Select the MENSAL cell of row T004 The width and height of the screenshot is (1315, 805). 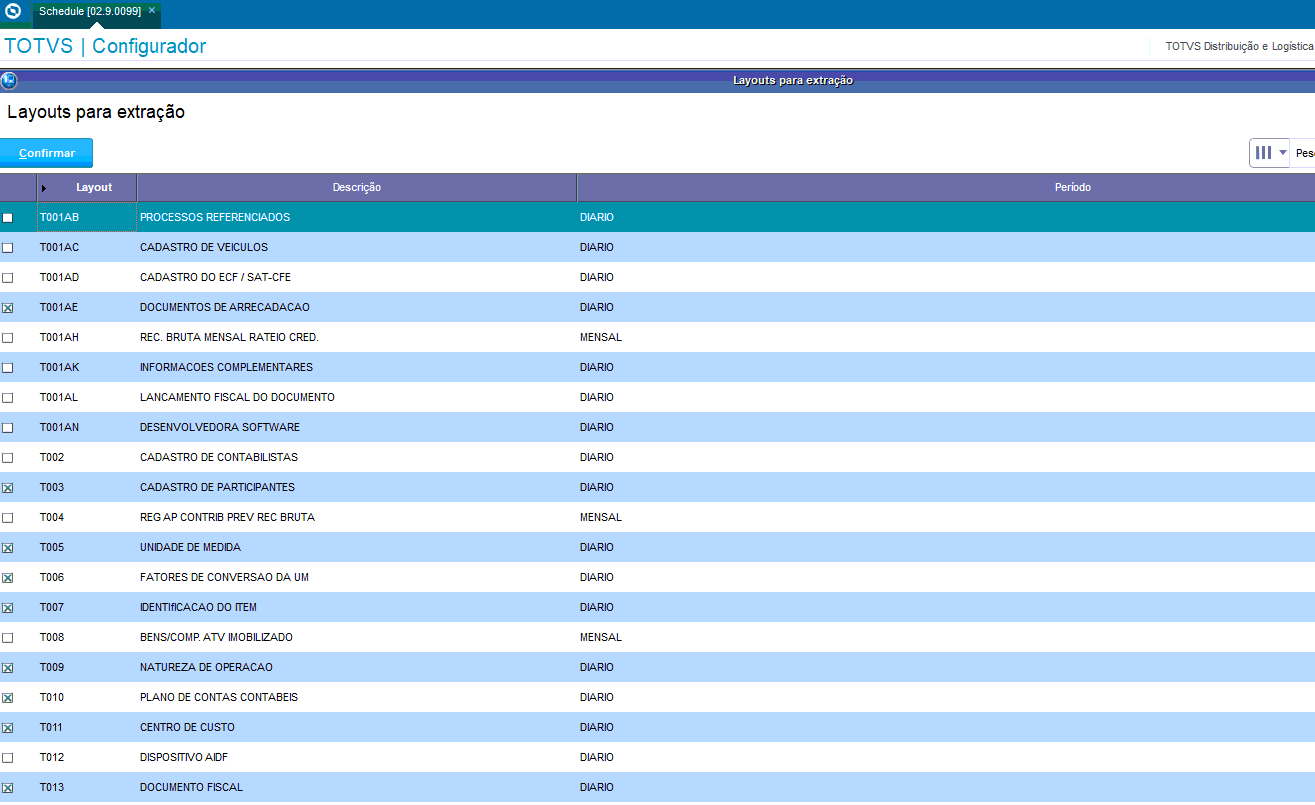click(x=600, y=517)
